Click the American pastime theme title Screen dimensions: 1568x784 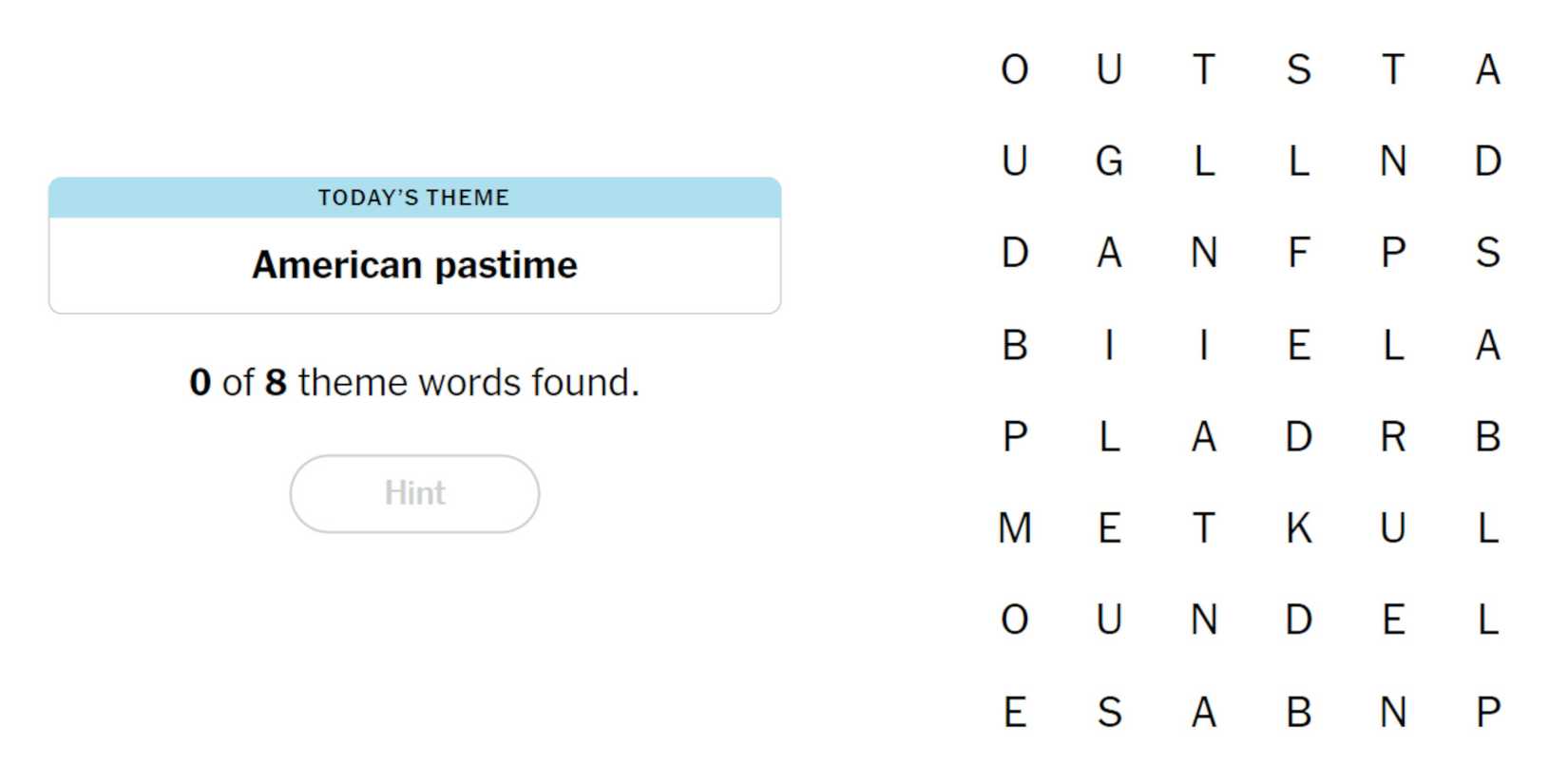coord(414,265)
